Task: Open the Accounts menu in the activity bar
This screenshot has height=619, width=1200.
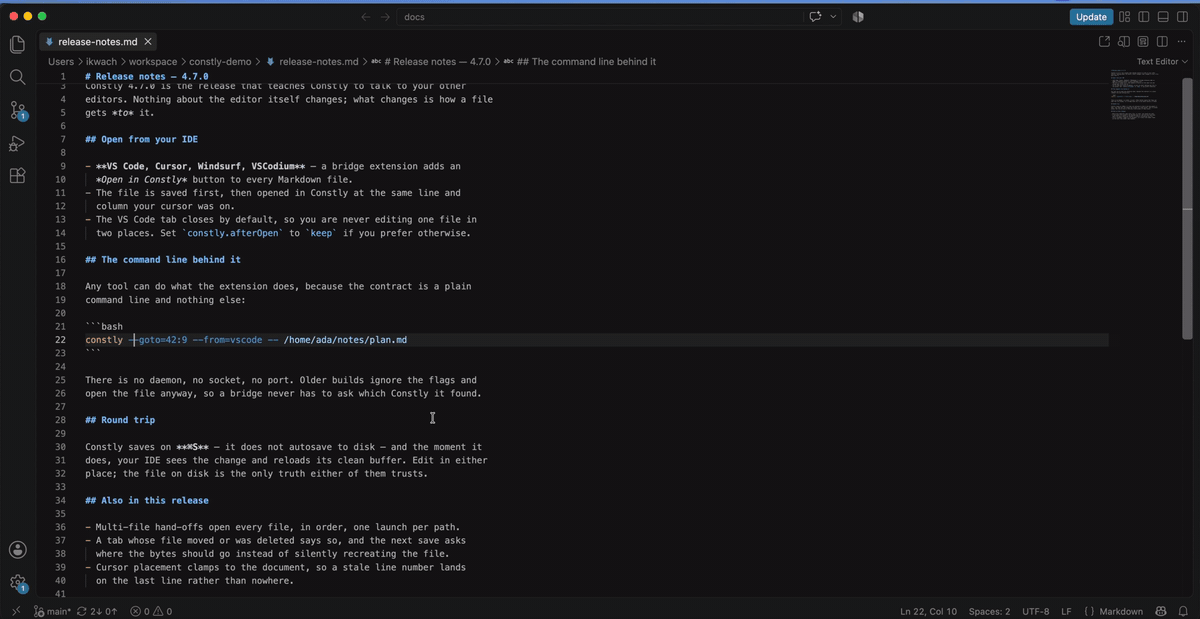Action: [17, 549]
